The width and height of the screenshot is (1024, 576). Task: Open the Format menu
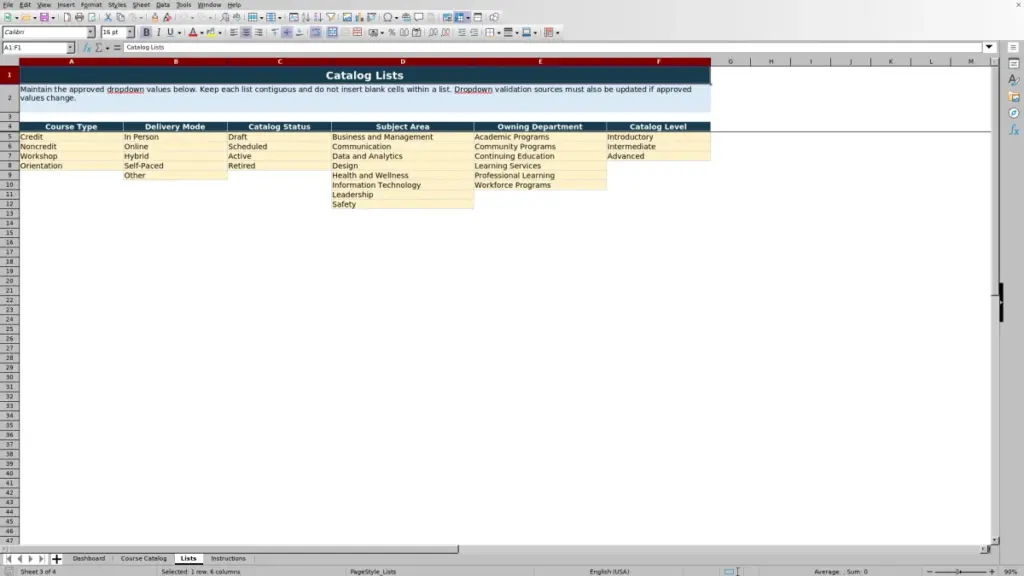91,5
